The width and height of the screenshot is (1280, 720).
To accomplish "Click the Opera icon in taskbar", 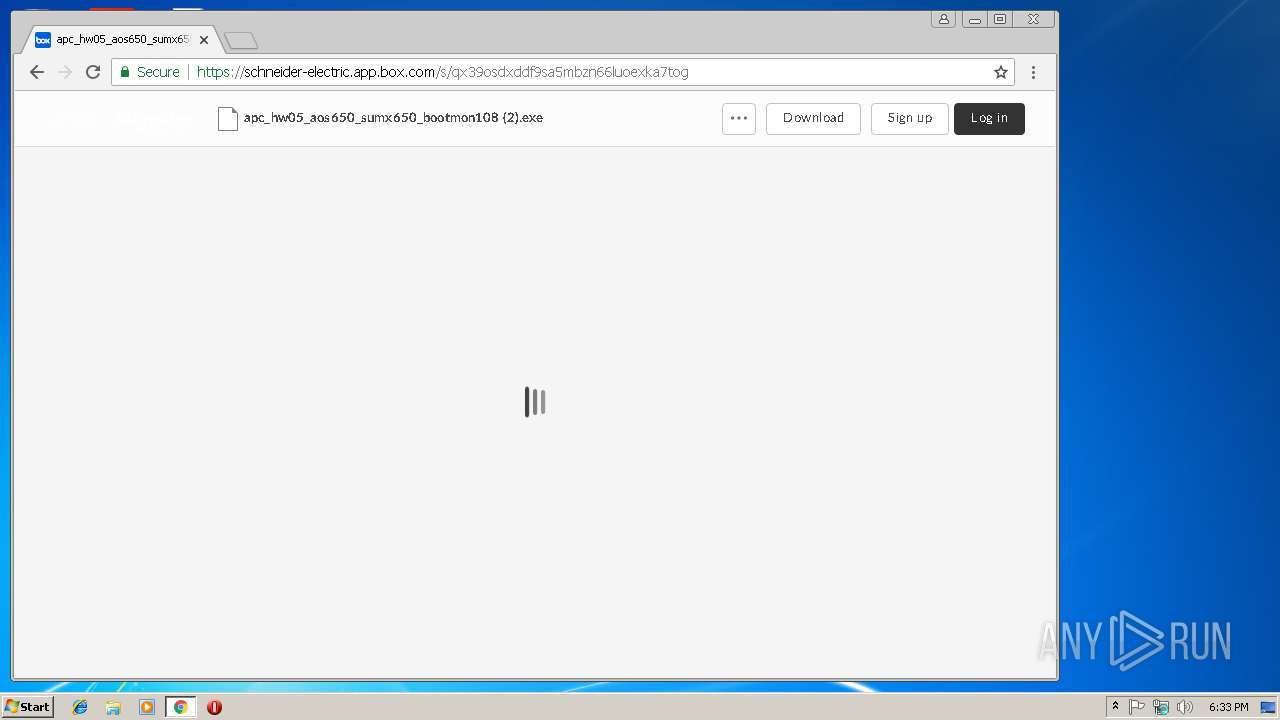I will pos(214,707).
